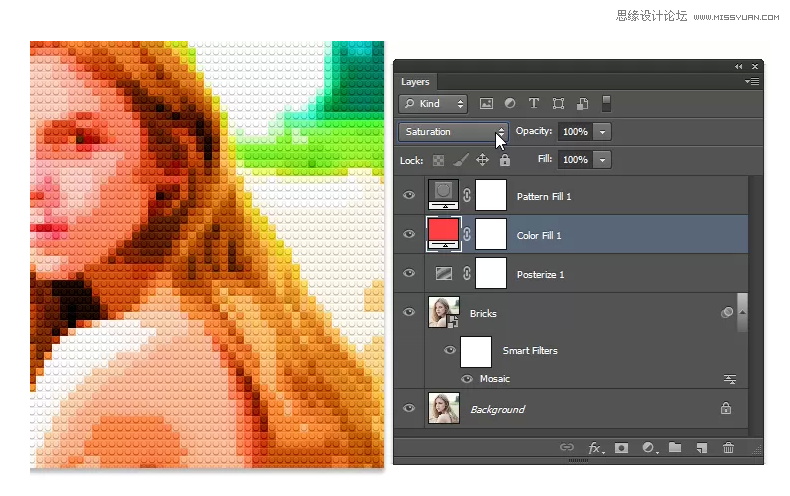Hide the Color Fill 1 layer

click(409, 234)
